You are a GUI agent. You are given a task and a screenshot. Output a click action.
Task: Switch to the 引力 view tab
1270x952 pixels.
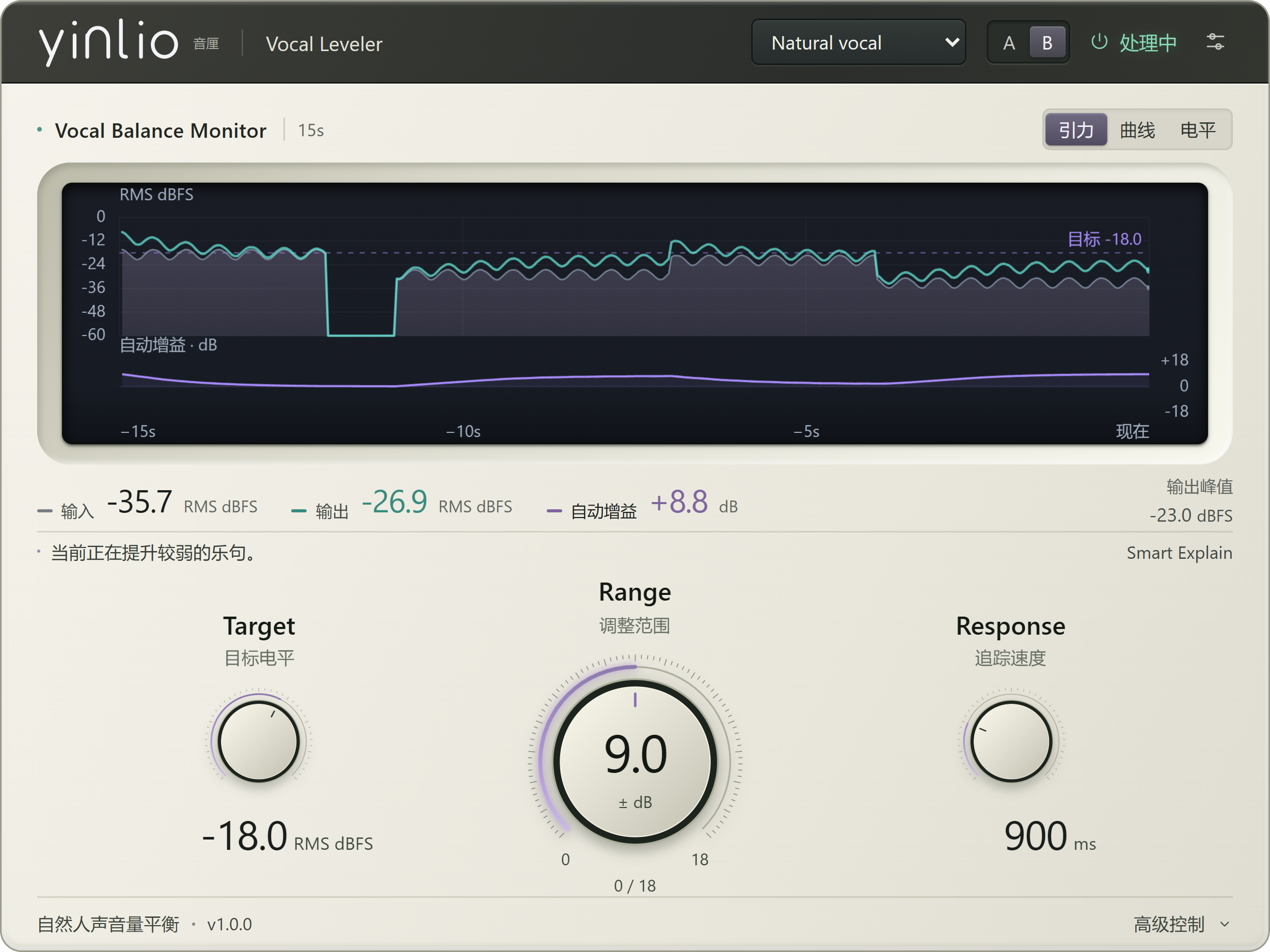click(x=1076, y=130)
